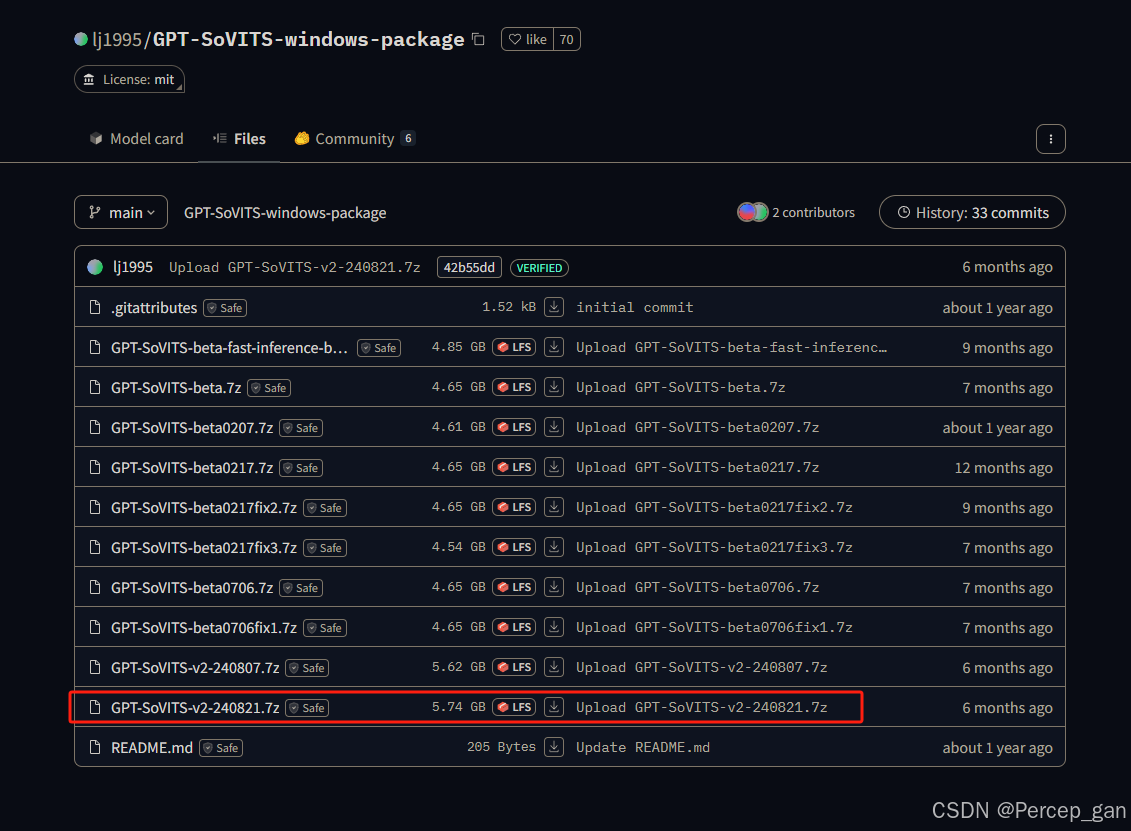
Task: Open the GPT-SoVITS-windows-package breadcrumb link
Action: (285, 213)
